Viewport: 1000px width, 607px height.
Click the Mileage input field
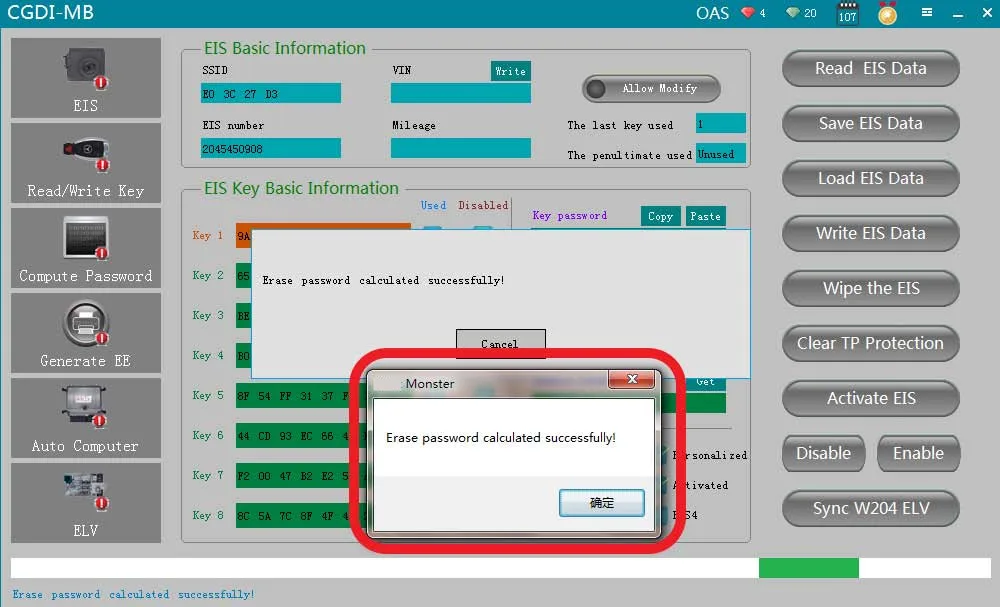tap(460, 149)
